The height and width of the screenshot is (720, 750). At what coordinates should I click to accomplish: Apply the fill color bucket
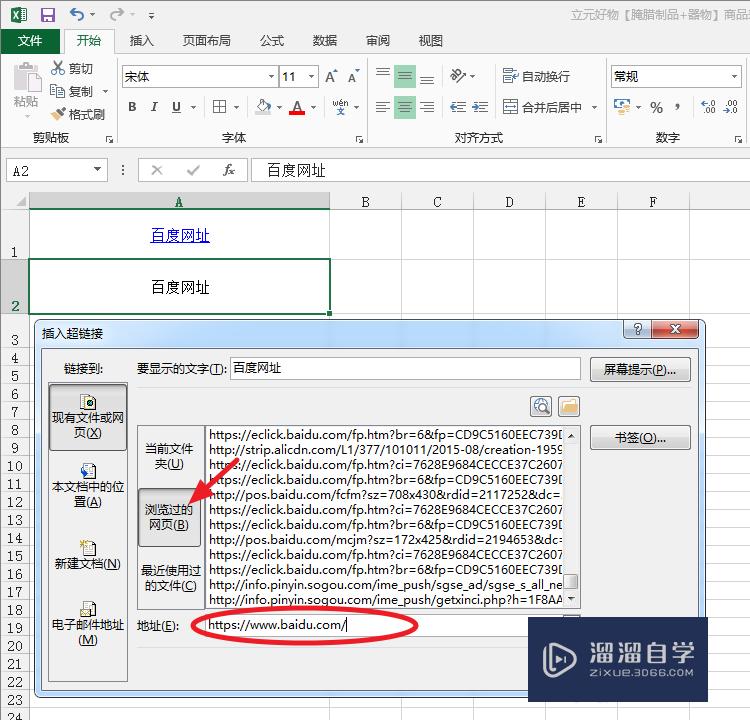263,107
